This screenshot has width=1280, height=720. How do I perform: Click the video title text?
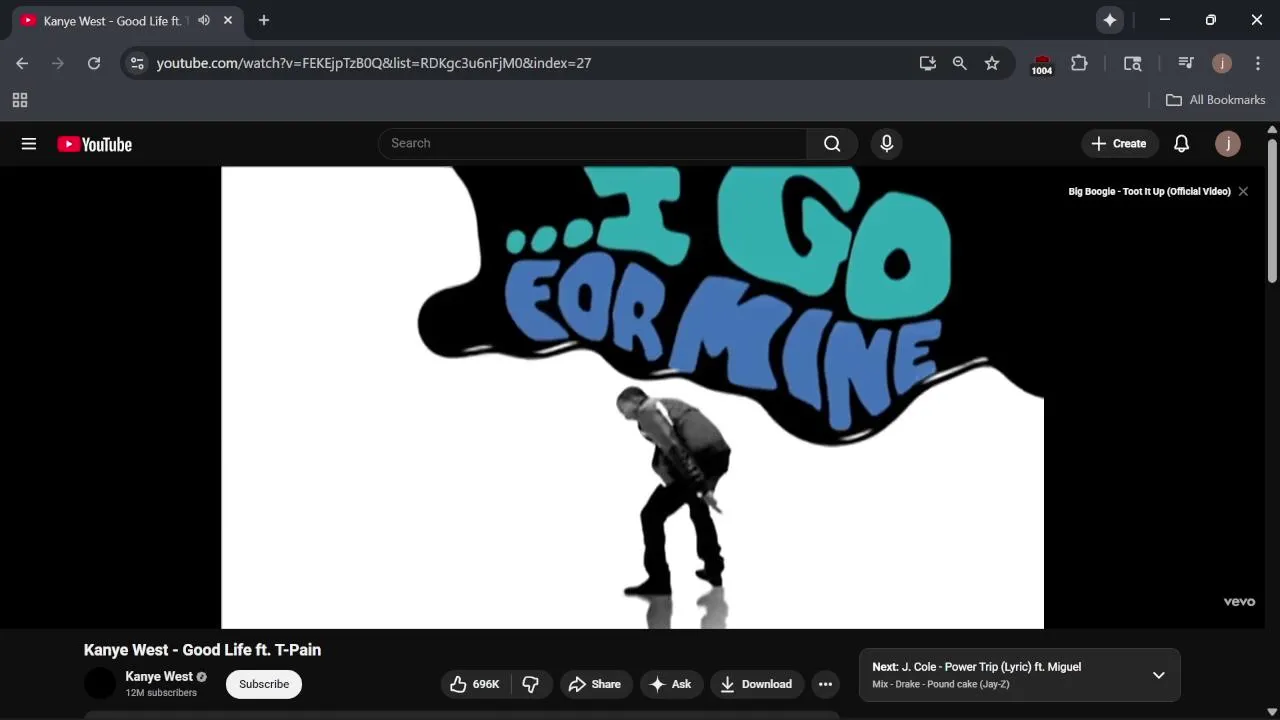click(x=202, y=650)
